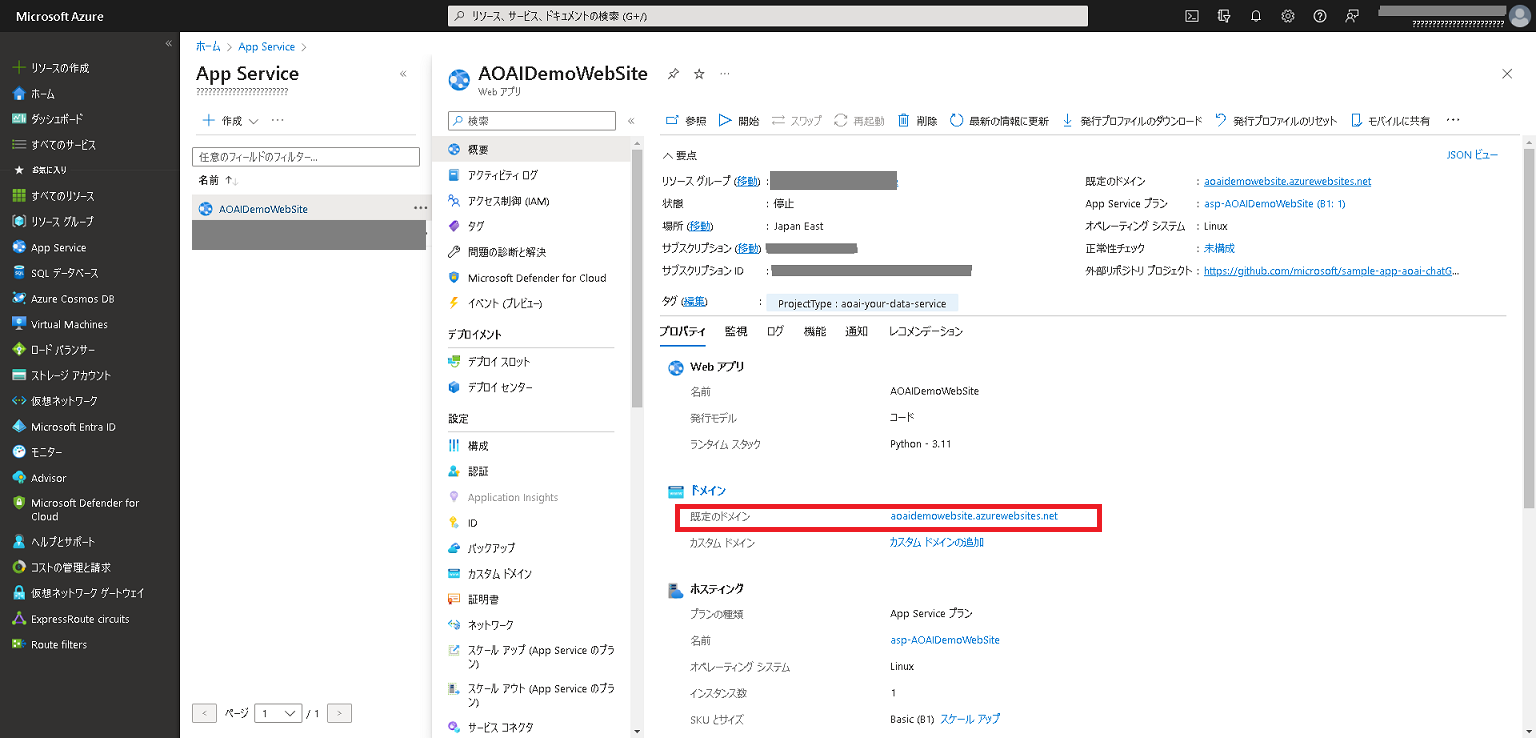The image size is (1536, 738).
Task: Open toolbar overflow menu after モバイルに共有
Action: coord(1454,121)
